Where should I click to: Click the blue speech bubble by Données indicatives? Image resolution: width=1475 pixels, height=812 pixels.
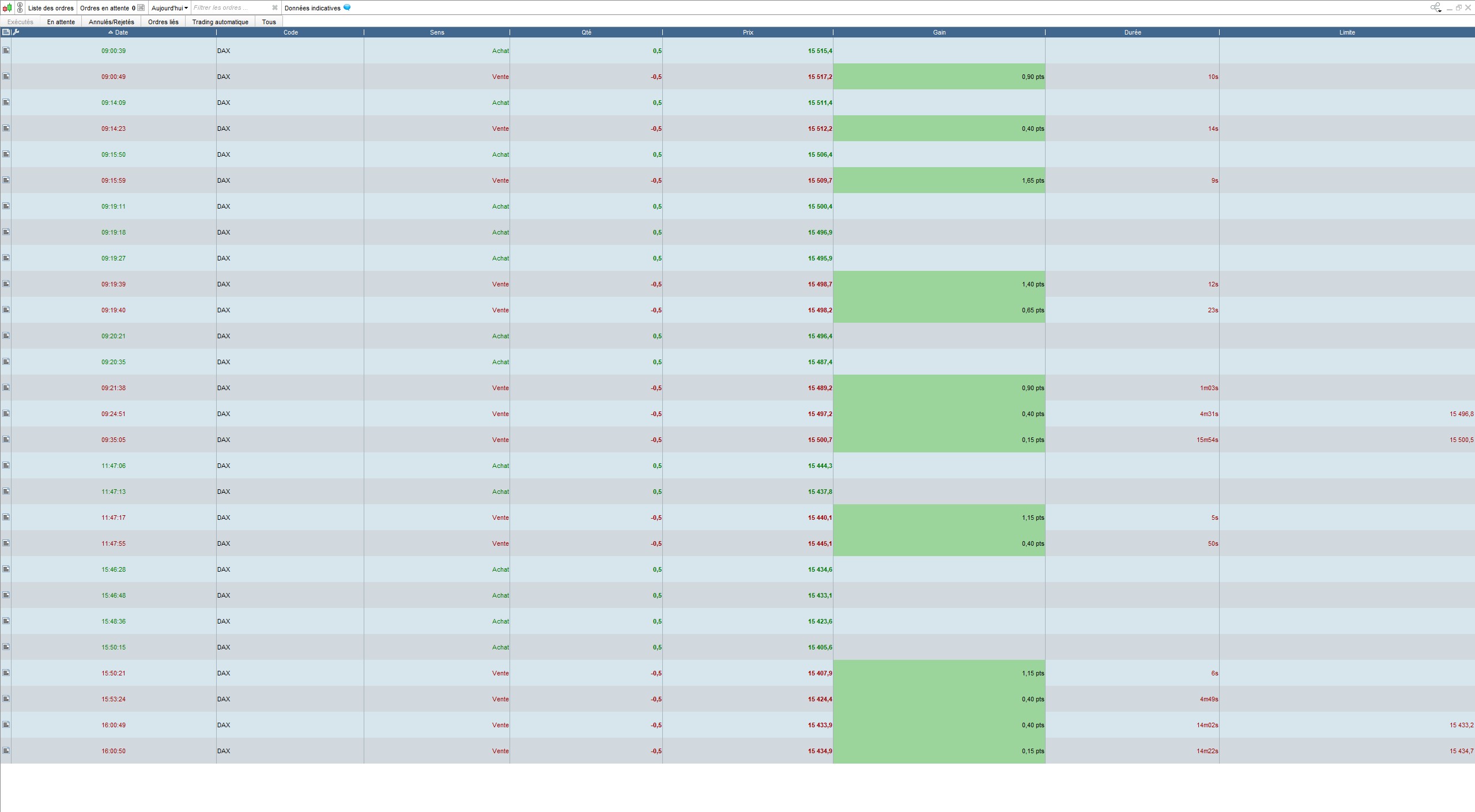coord(347,7)
